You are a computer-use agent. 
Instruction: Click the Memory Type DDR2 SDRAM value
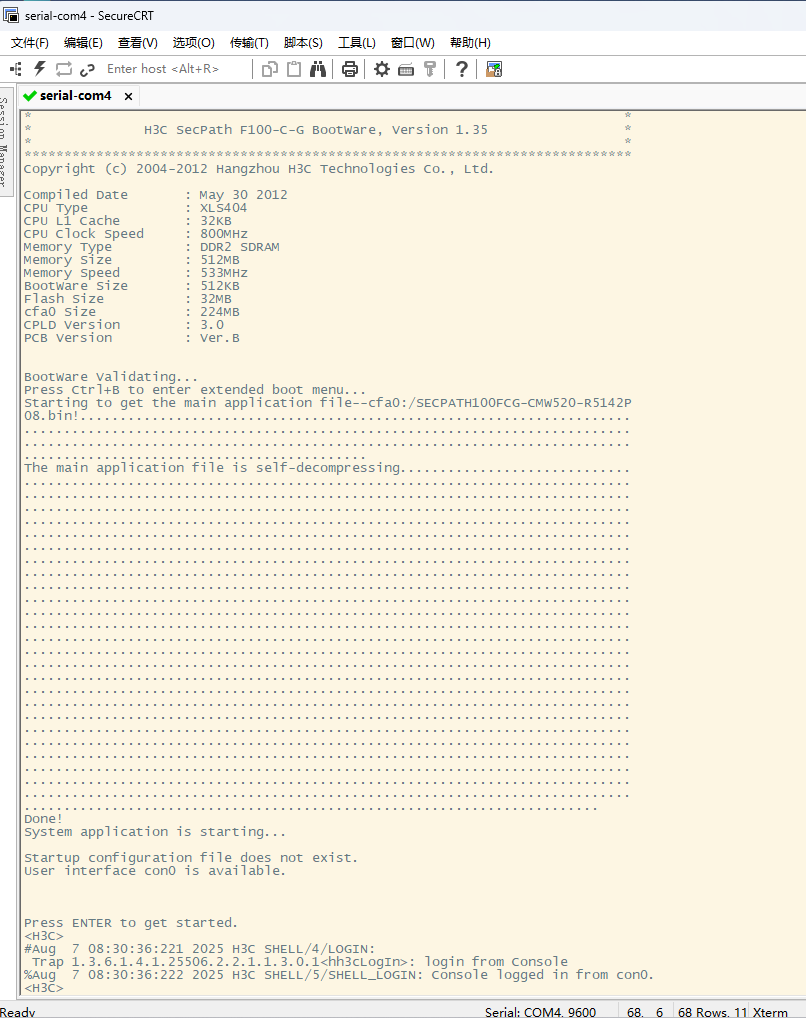tap(240, 247)
